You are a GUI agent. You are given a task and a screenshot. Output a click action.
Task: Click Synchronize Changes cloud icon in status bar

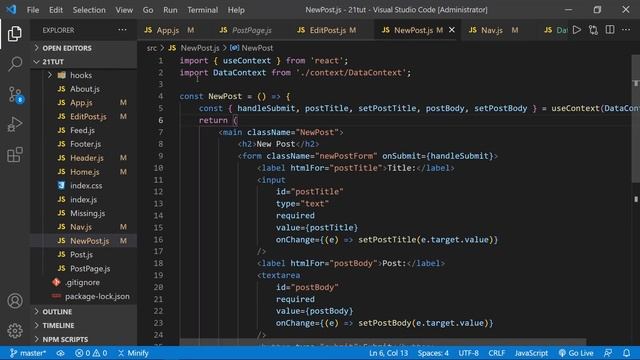[x=60, y=353]
